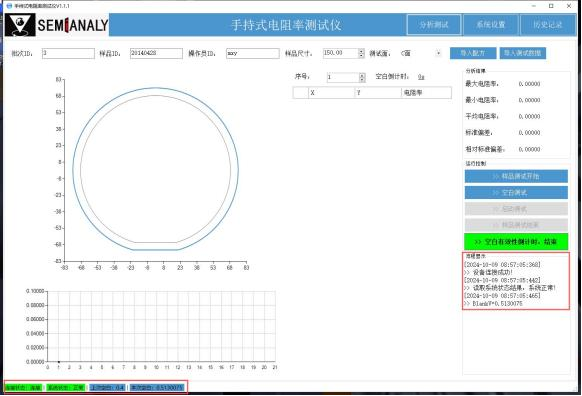Increase 序号 with the up arrow

363,75
